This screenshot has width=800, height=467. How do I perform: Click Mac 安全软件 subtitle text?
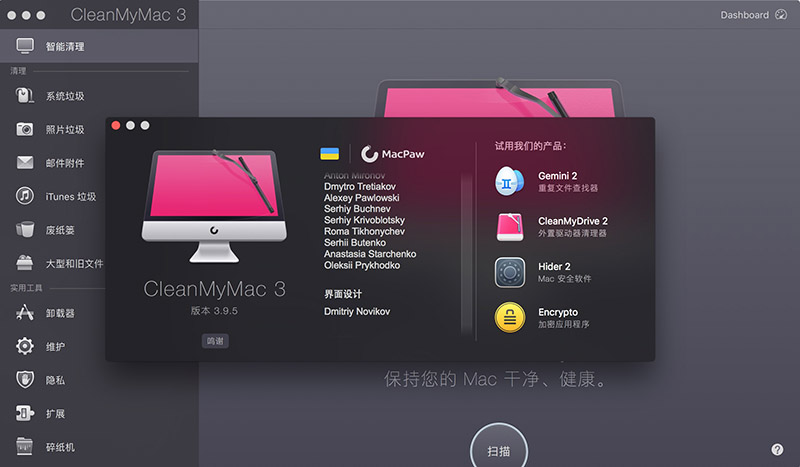tap(565, 279)
